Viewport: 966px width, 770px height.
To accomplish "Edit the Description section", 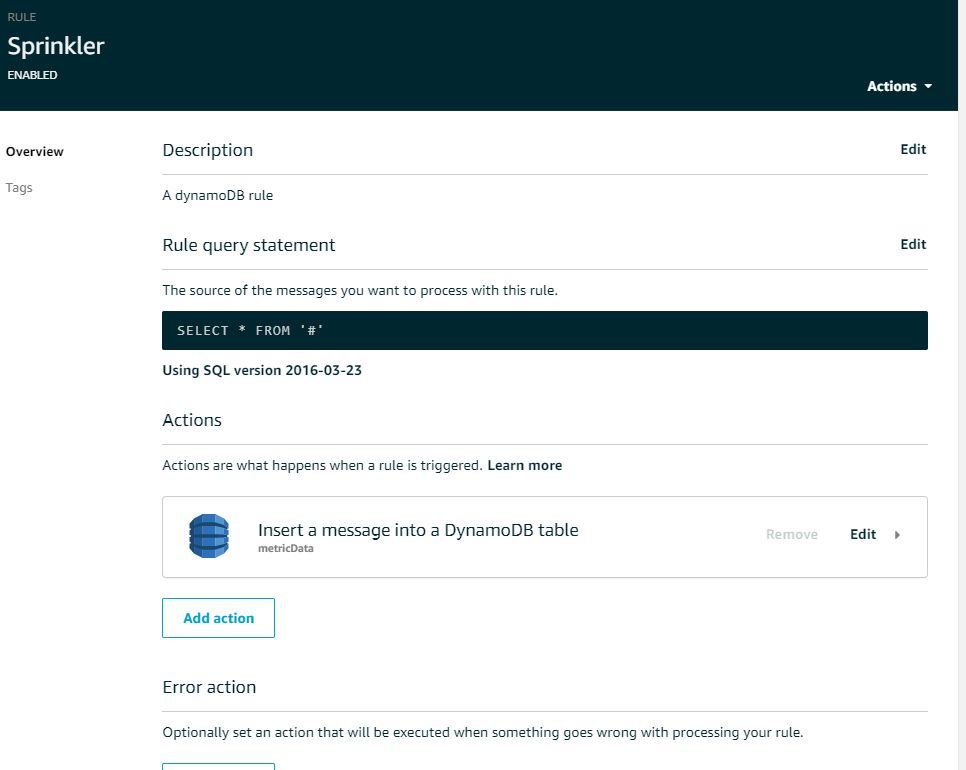I will pyautogui.click(x=913, y=149).
